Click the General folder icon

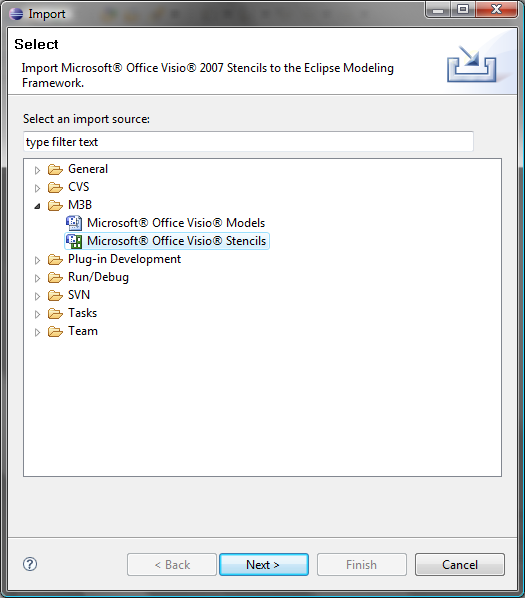[55, 169]
